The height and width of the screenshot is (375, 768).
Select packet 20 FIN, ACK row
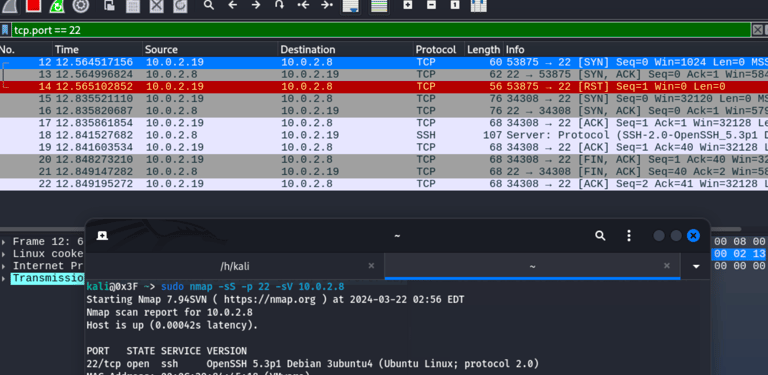(384, 160)
